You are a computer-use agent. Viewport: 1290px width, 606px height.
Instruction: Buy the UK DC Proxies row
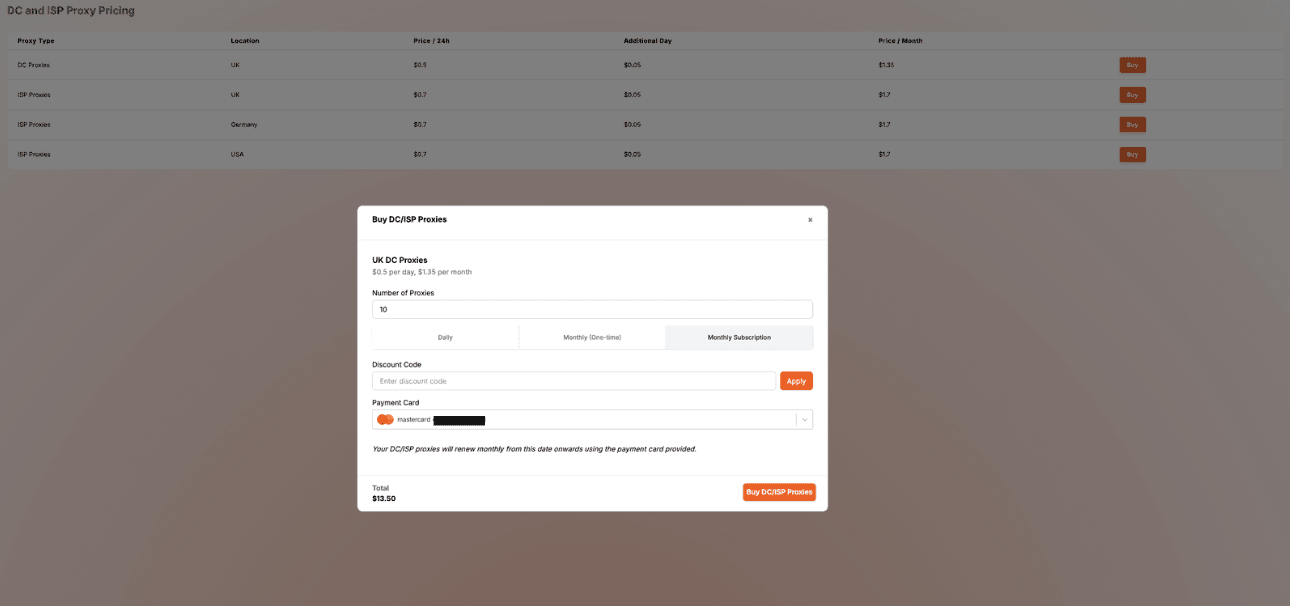(1132, 65)
